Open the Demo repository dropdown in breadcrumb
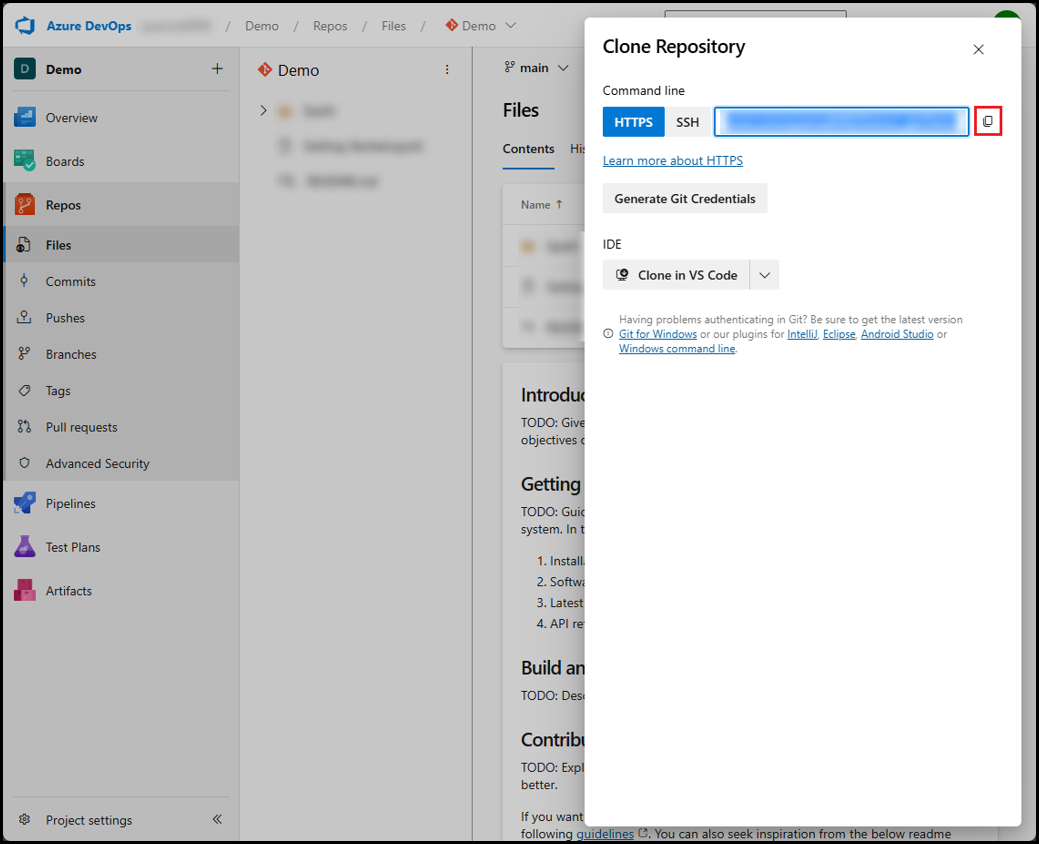The height and width of the screenshot is (844, 1039). coord(480,26)
